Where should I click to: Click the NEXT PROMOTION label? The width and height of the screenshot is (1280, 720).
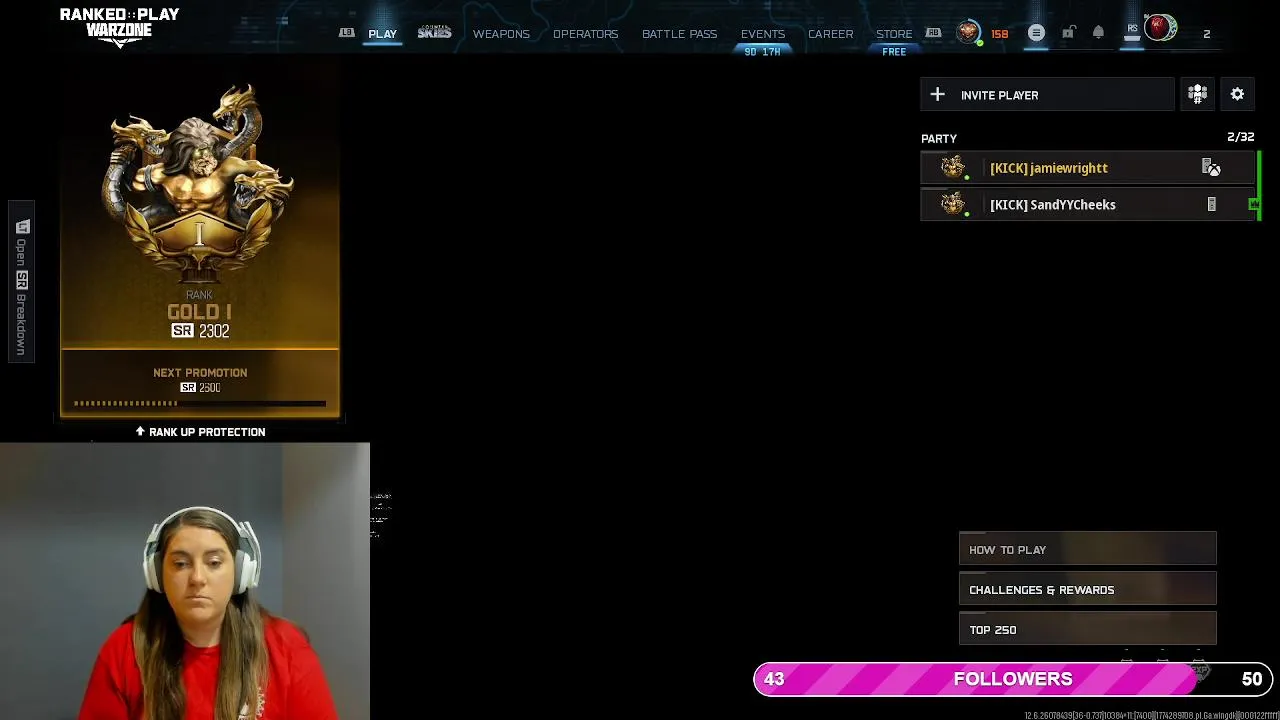pos(200,372)
